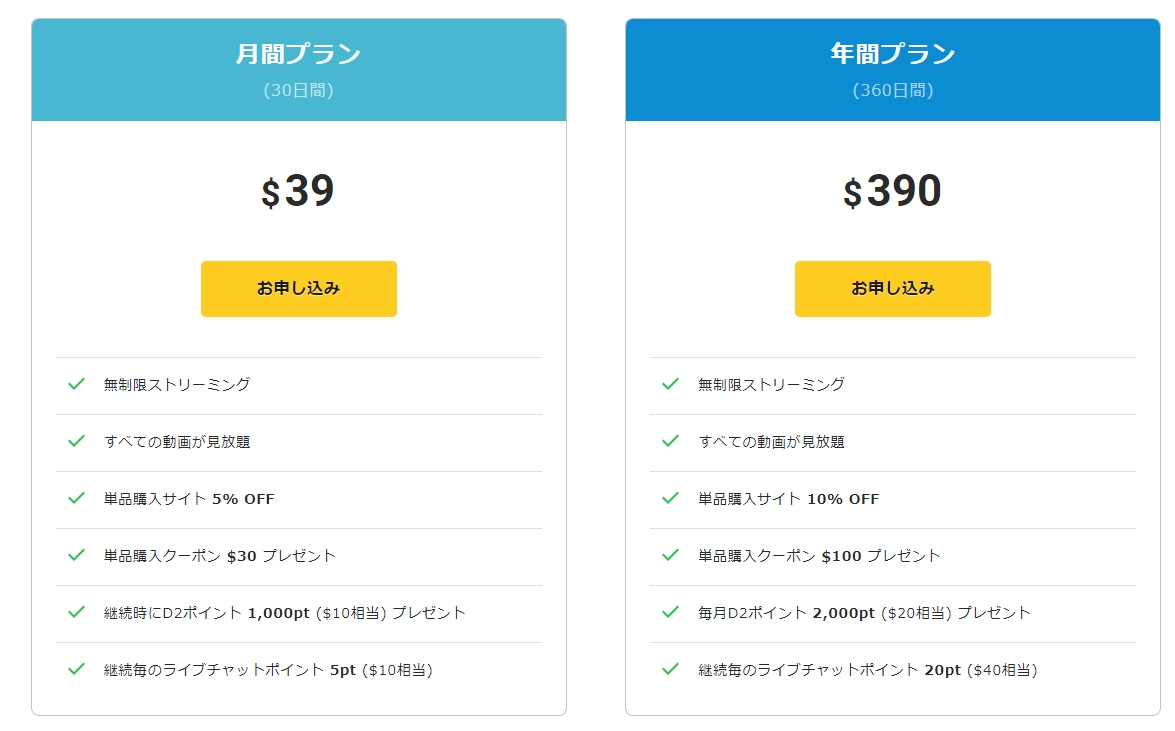The width and height of the screenshot is (1175, 731).
Task: Click checkmark beside 1,000pt D2 point feature
Action: click(76, 612)
